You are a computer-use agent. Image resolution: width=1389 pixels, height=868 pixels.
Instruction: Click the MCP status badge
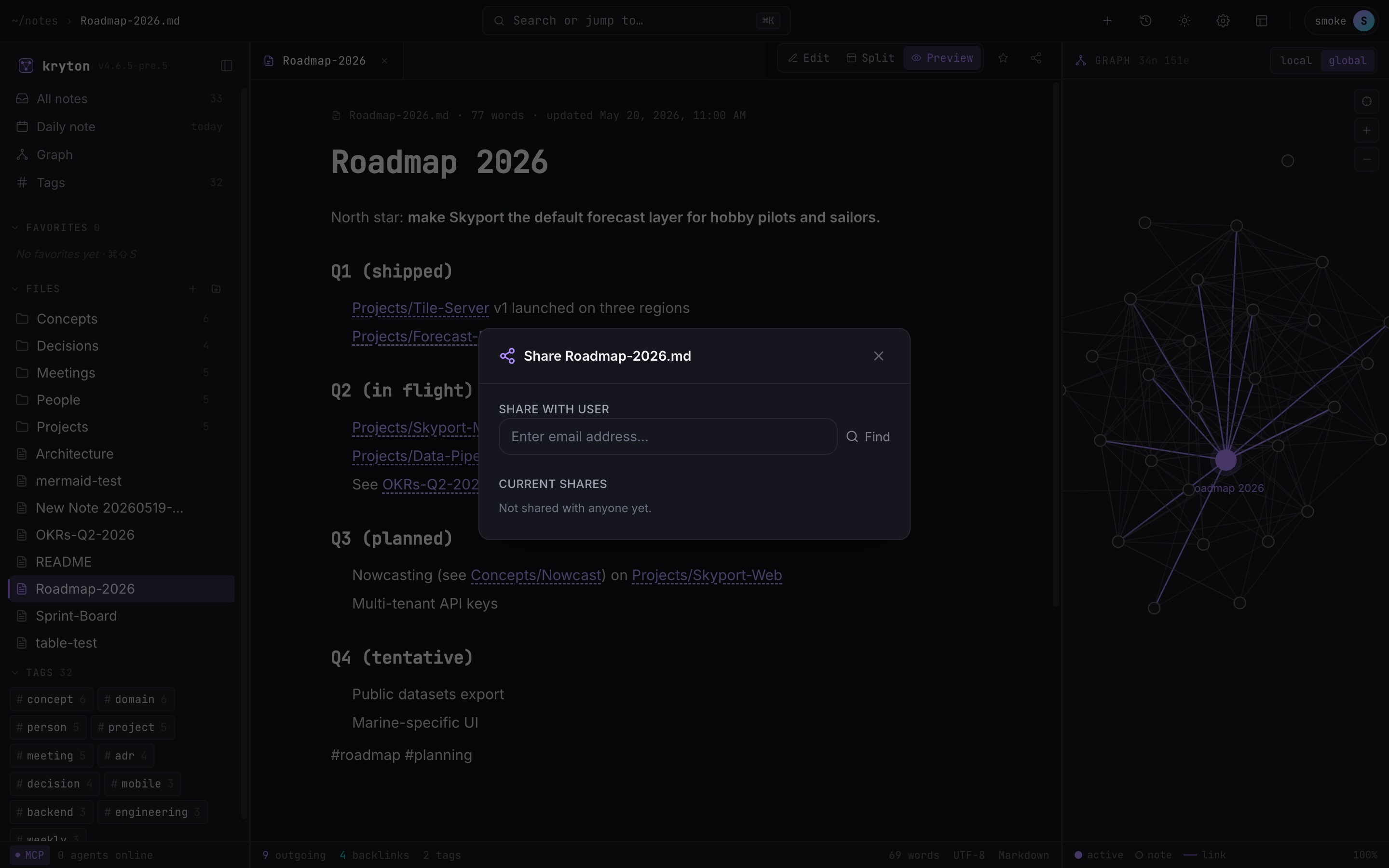(x=30, y=855)
